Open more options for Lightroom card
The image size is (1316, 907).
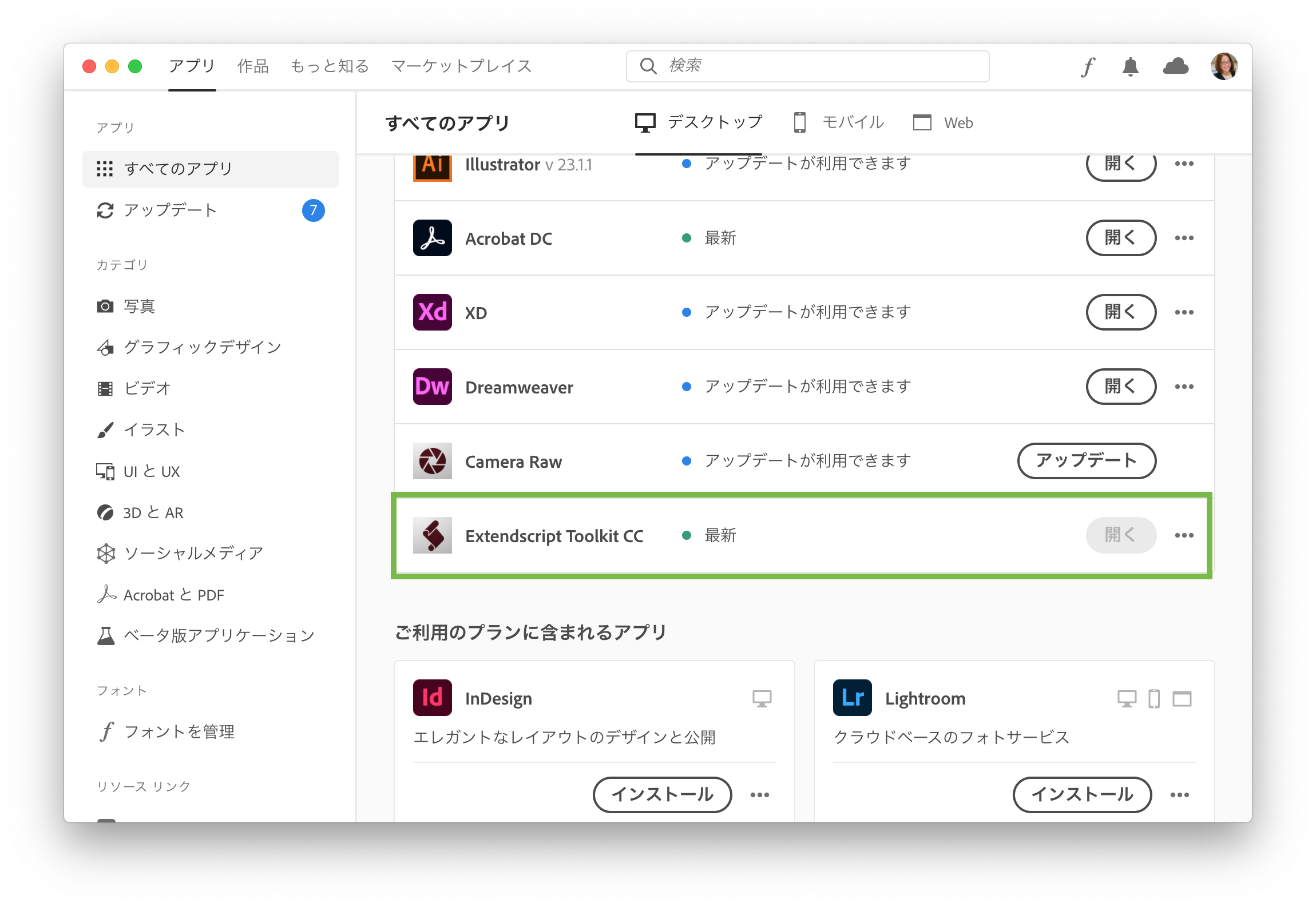[x=1179, y=795]
